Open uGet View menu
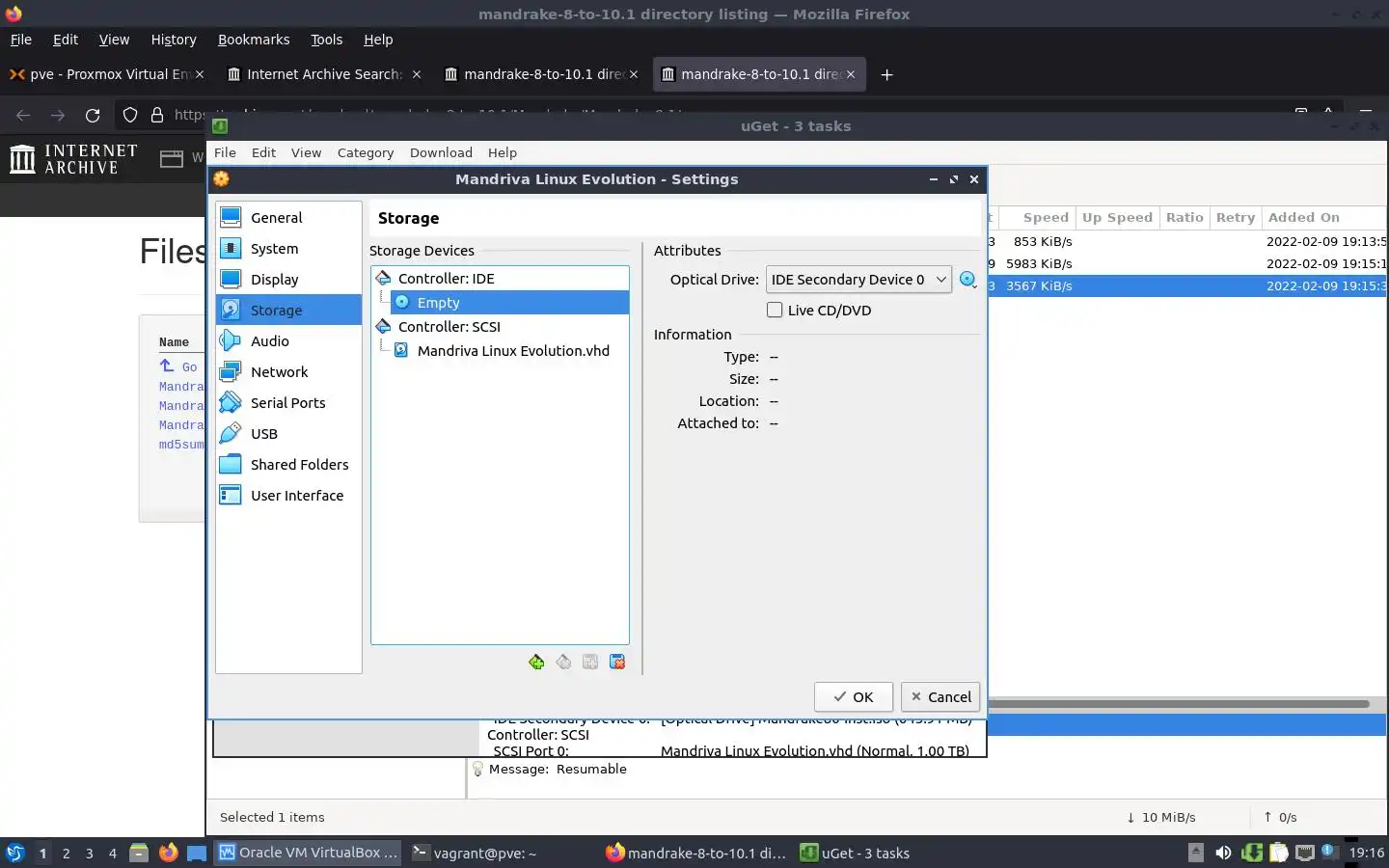The height and width of the screenshot is (868, 1389). (306, 152)
